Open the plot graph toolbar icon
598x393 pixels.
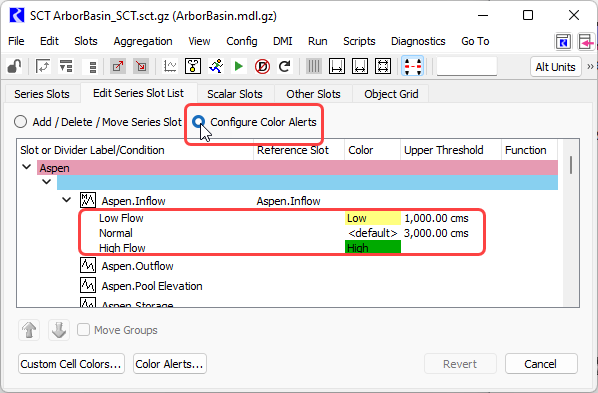tap(170, 67)
